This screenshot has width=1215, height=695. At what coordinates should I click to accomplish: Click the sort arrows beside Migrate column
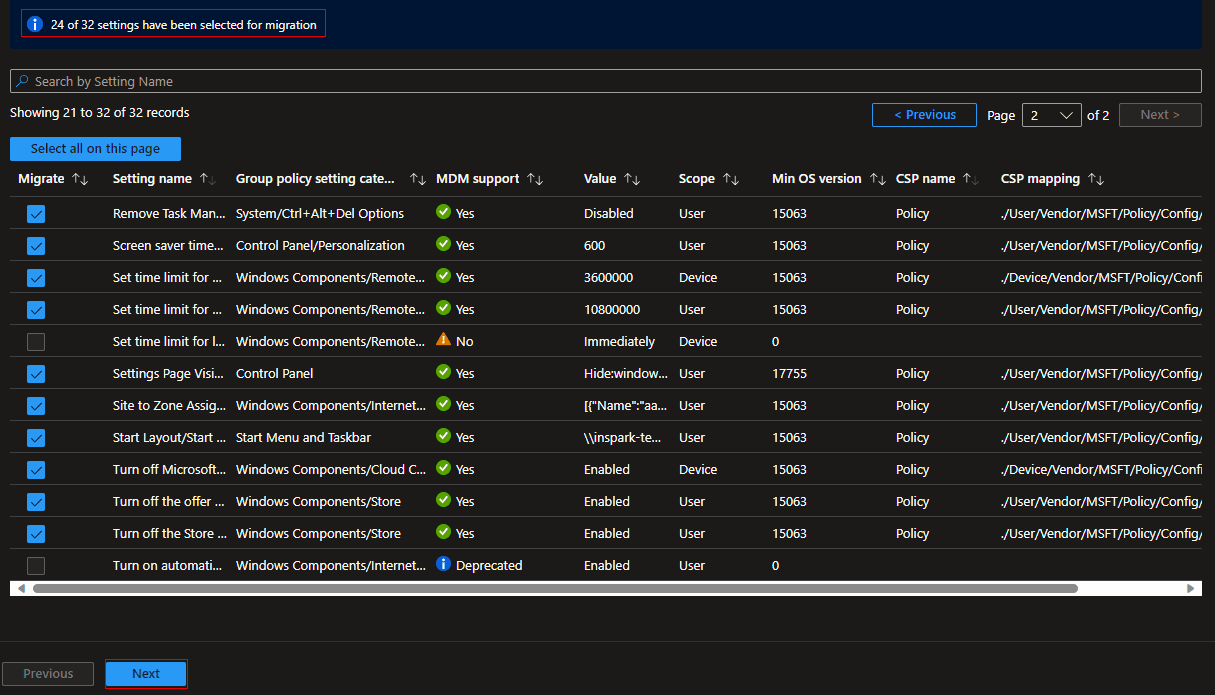(81, 179)
